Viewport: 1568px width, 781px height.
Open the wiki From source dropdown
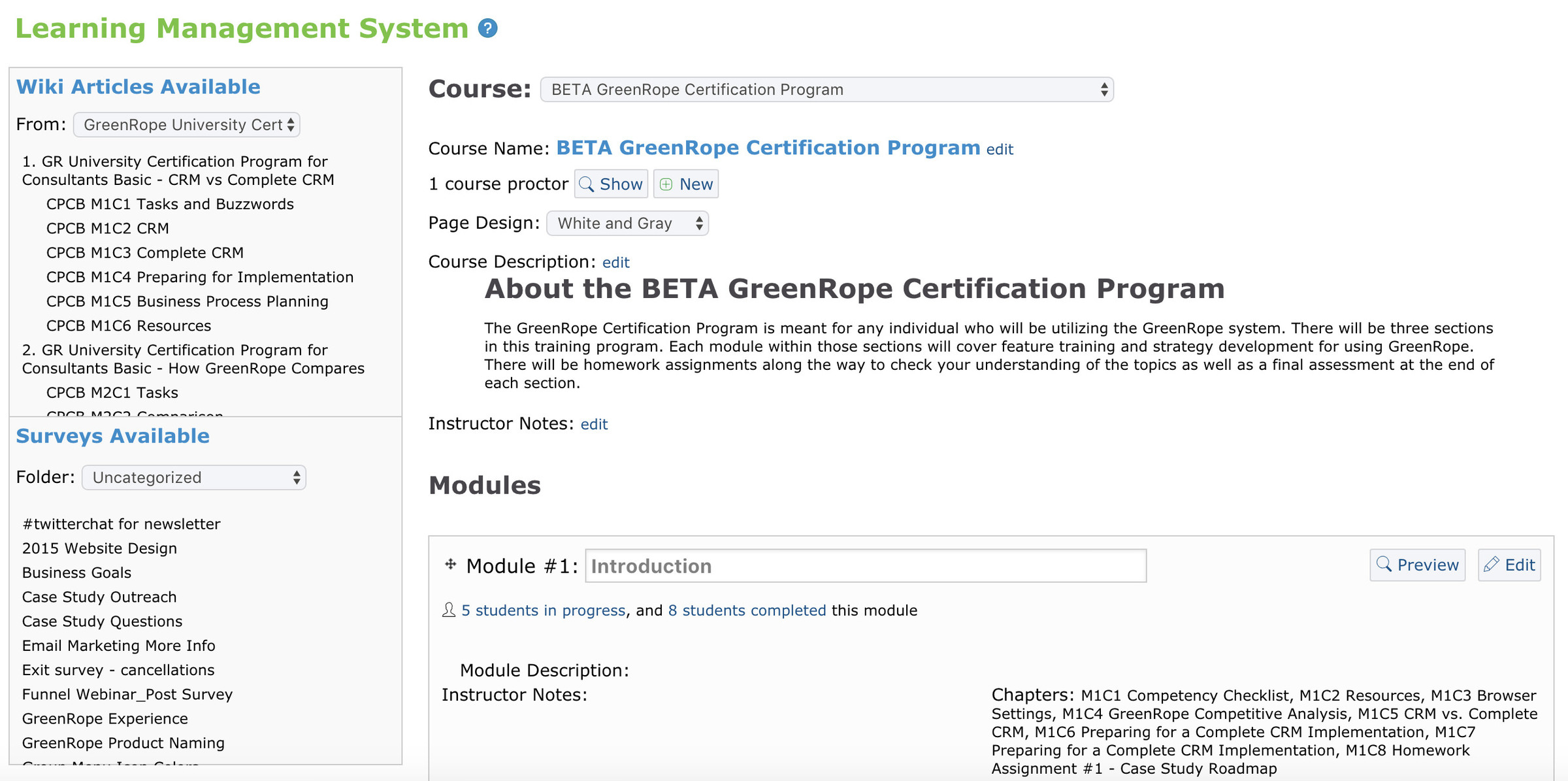point(187,125)
